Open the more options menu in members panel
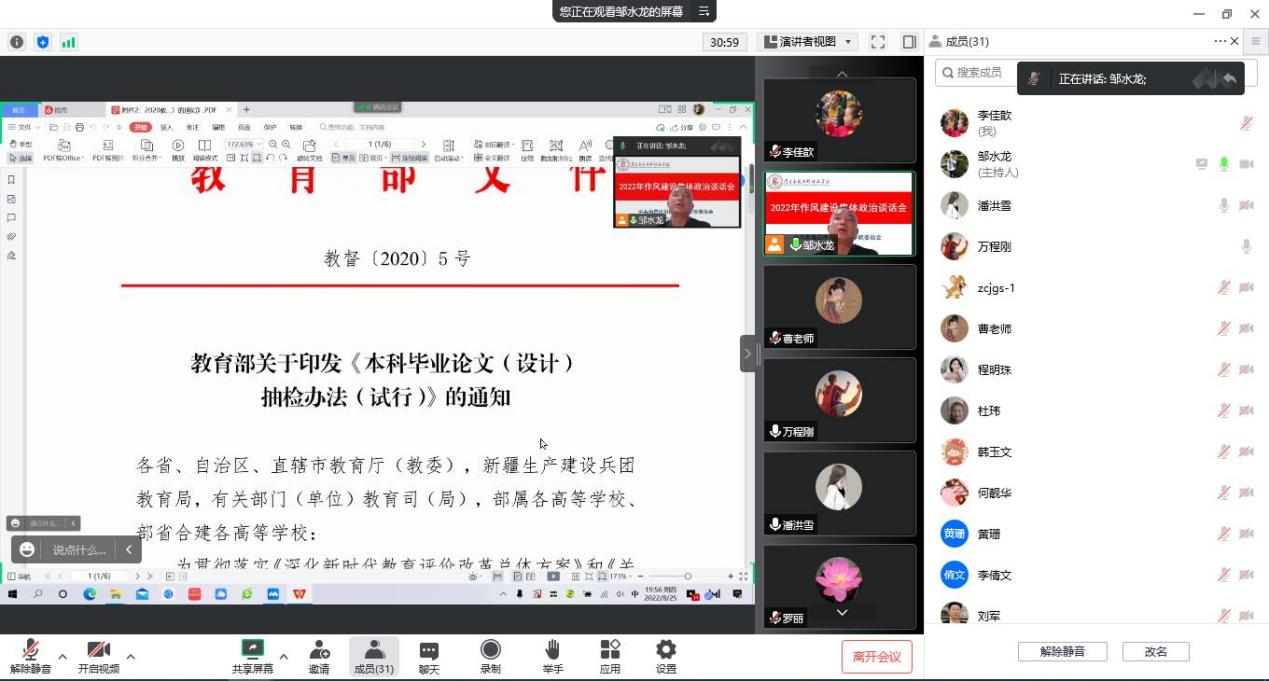This screenshot has width=1269, height=681. [x=1220, y=41]
